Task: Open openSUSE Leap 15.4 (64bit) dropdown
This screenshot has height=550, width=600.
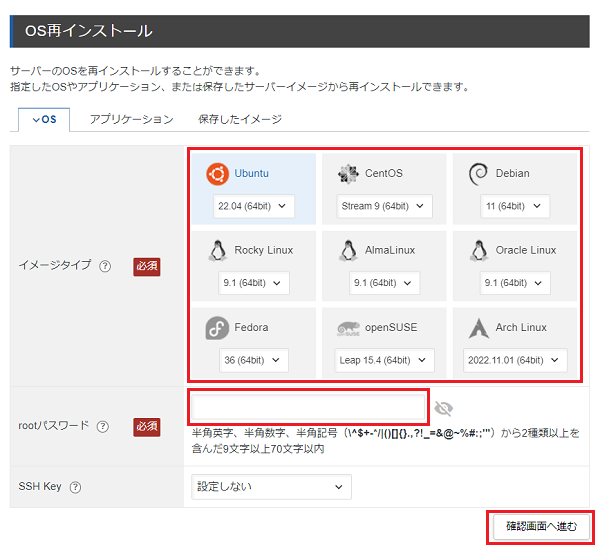Action: (385, 361)
